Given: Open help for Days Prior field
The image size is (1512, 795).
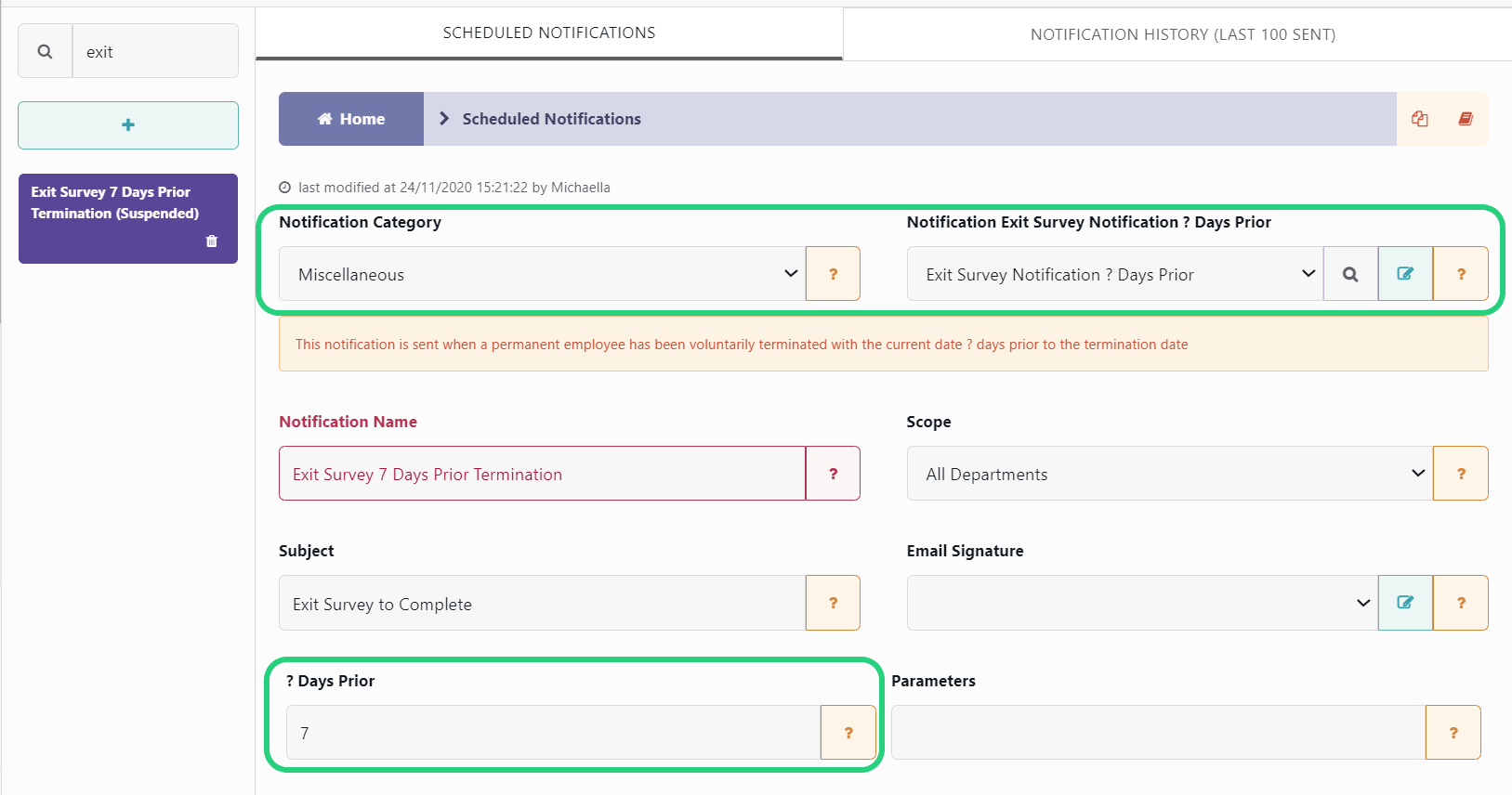Looking at the screenshot, I should 848,733.
